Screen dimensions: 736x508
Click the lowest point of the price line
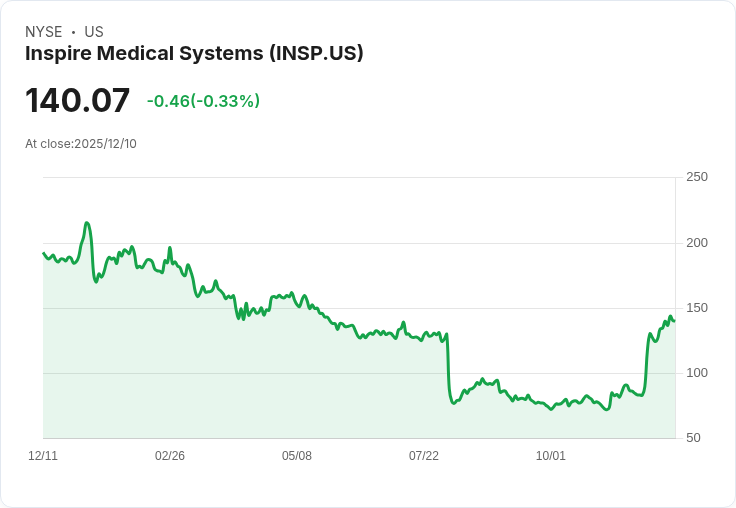click(606, 410)
